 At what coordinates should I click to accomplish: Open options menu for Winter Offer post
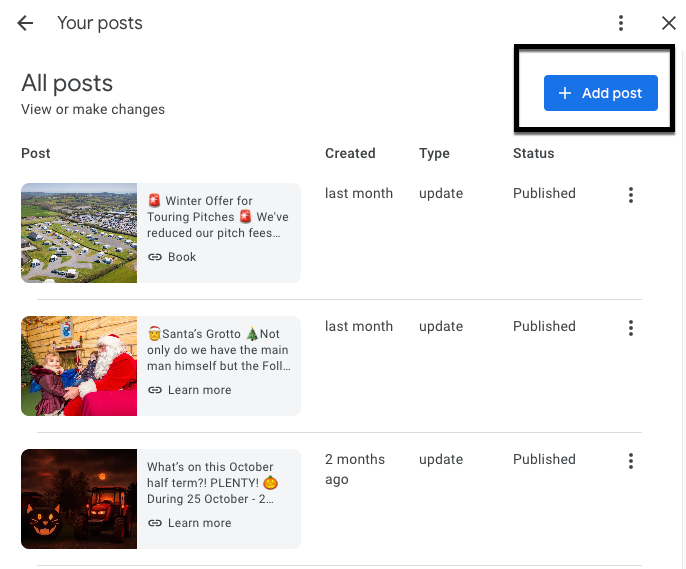tap(630, 195)
